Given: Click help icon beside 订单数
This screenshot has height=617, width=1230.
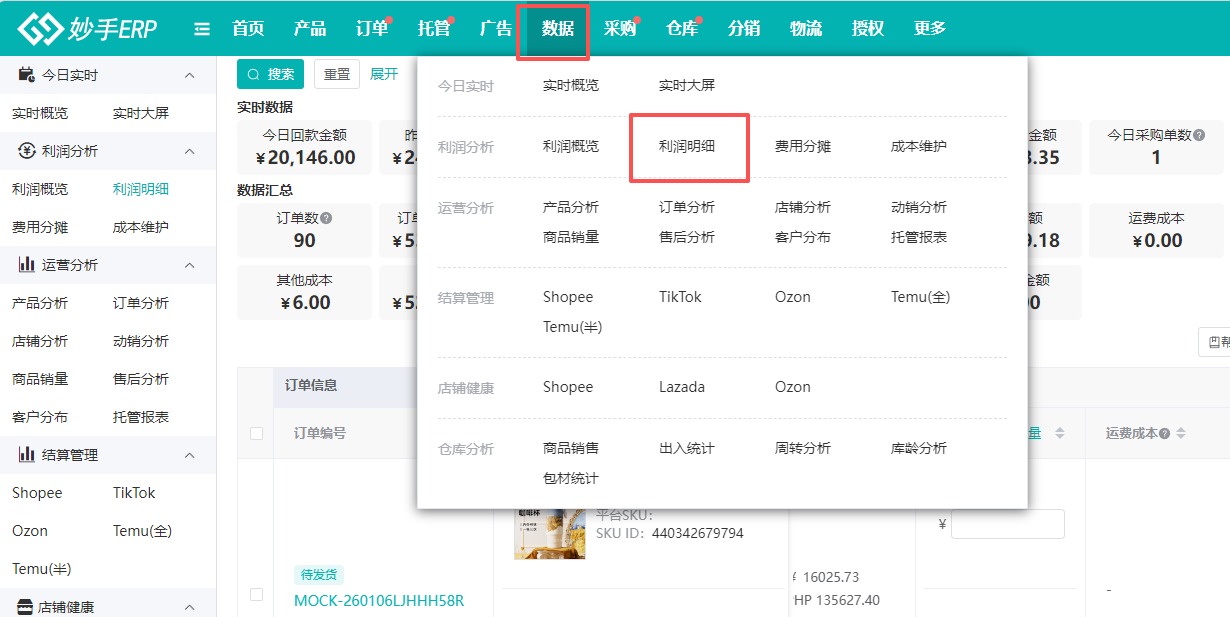Looking at the screenshot, I should click(x=327, y=217).
